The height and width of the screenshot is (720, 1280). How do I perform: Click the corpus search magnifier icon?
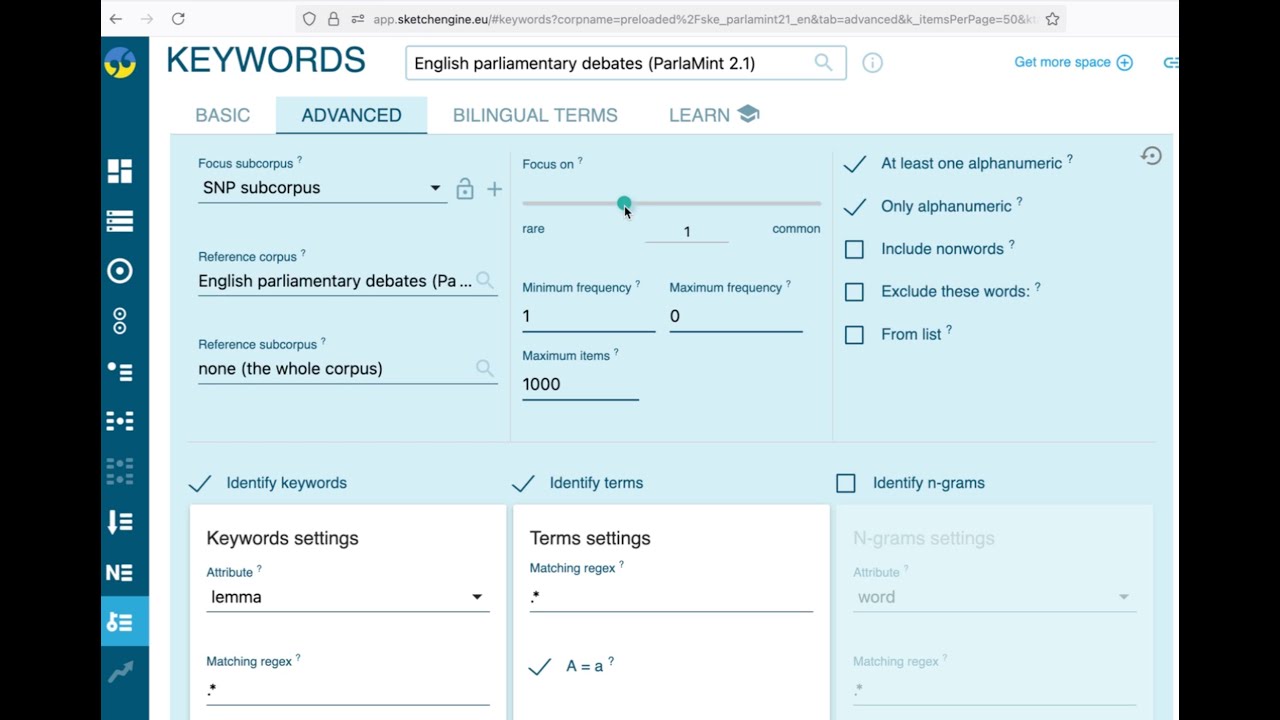[x=823, y=63]
